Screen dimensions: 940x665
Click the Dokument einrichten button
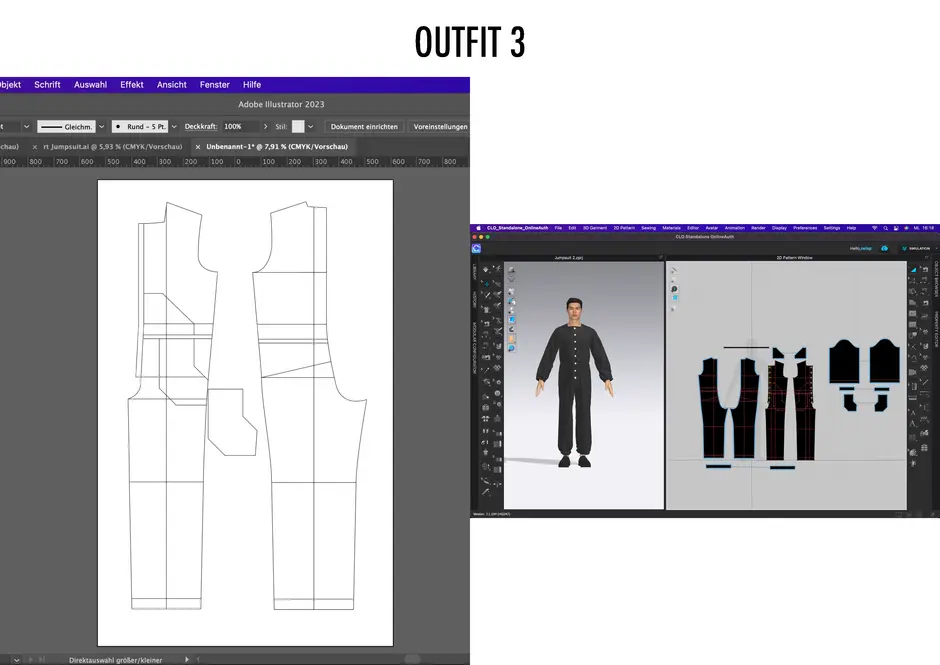tap(364, 127)
